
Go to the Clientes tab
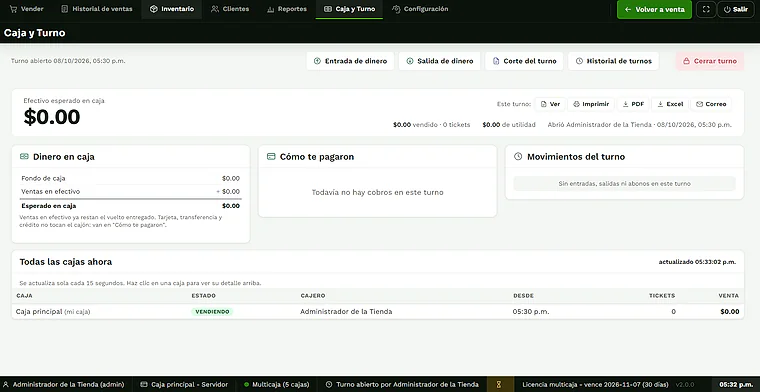click(230, 9)
